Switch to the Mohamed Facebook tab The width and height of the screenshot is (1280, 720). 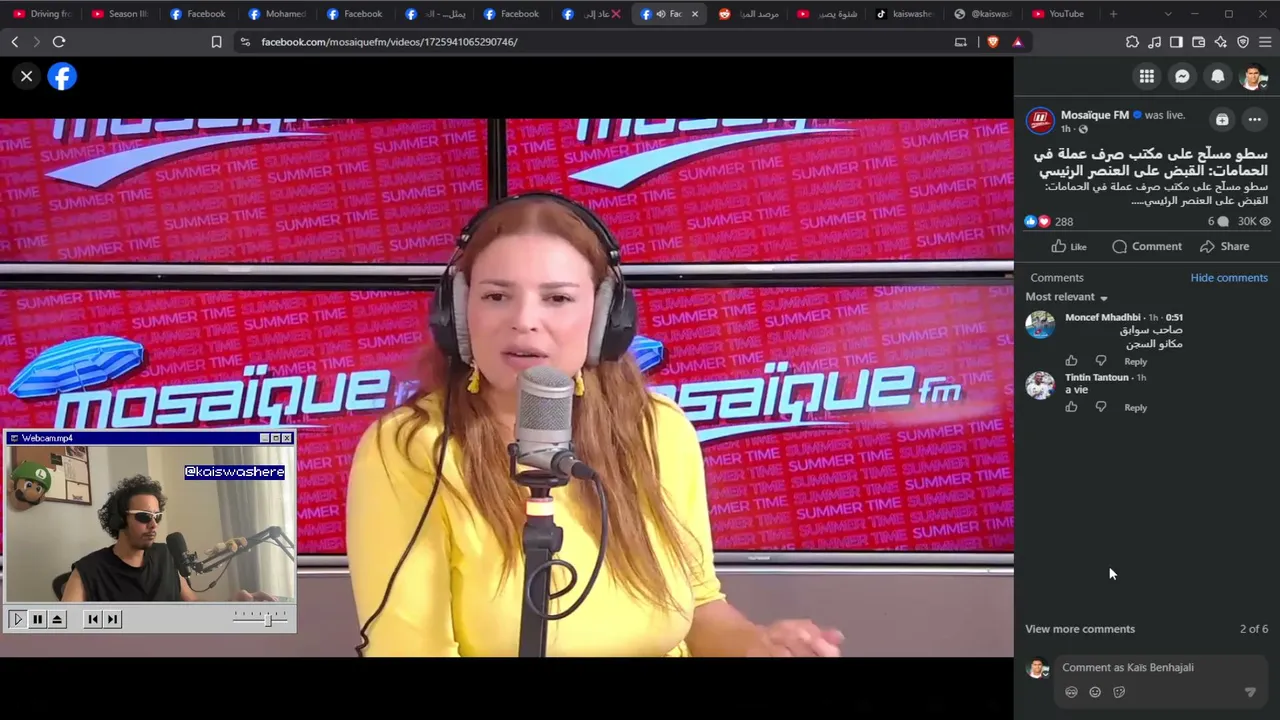tap(277, 14)
